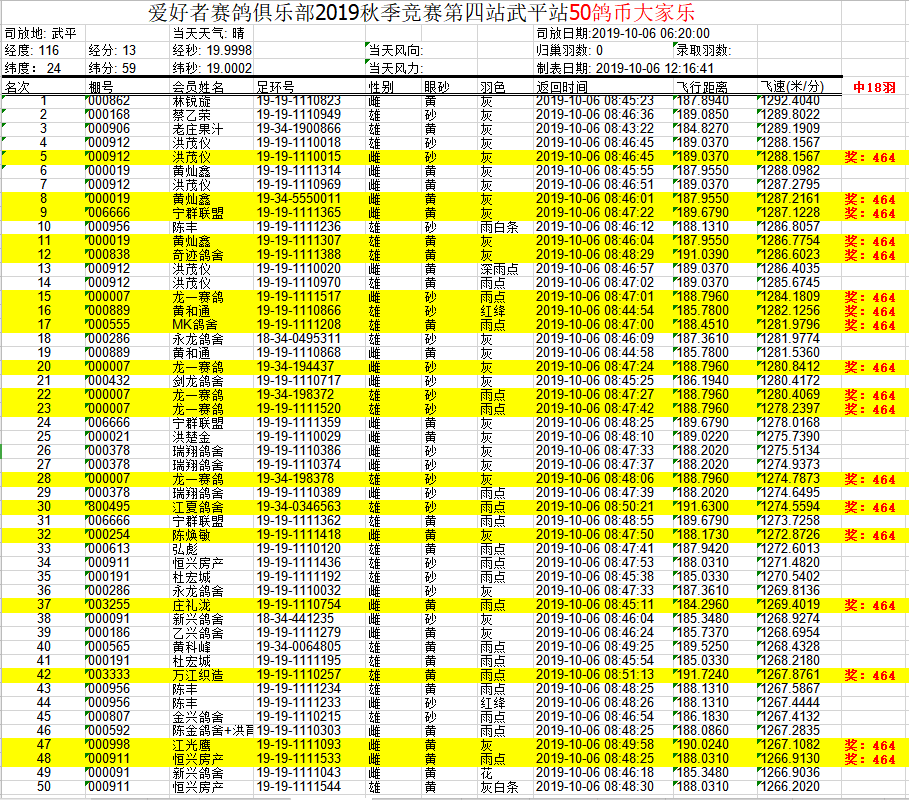Image resolution: width=909 pixels, height=800 pixels.
Task: Click member name 弘彪
Action: [185, 548]
